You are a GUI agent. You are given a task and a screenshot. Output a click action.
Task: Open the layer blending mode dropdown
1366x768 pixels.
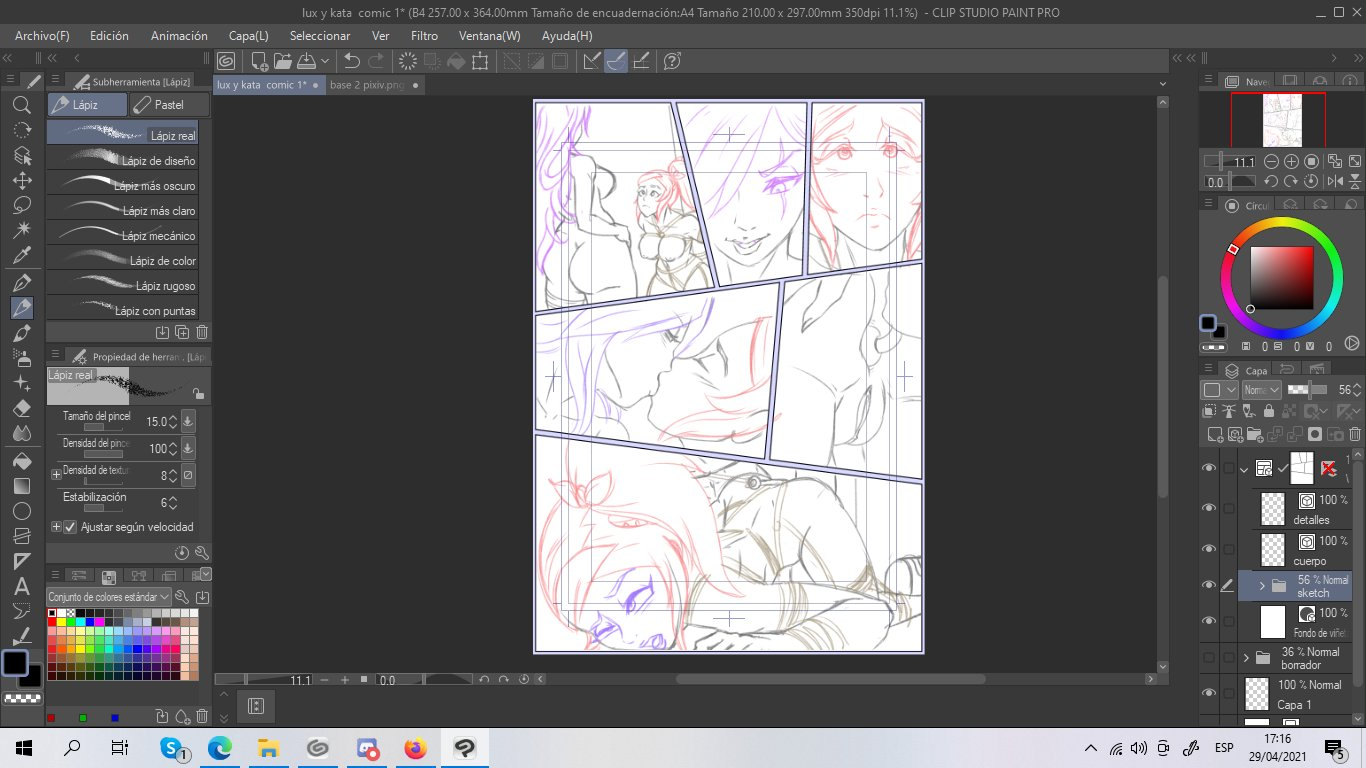click(x=1261, y=390)
